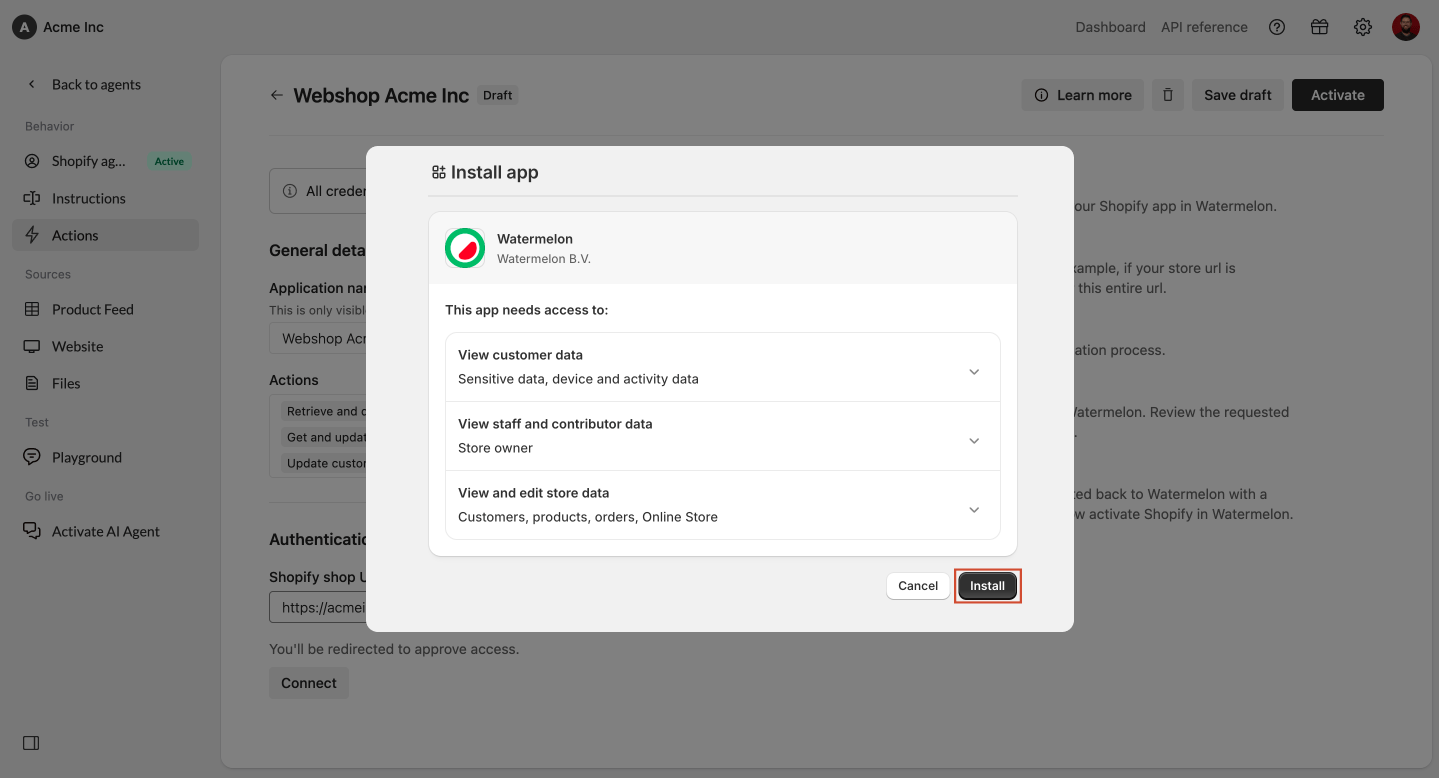Click the Draft status badge
This screenshot has width=1439, height=778.
point(497,95)
